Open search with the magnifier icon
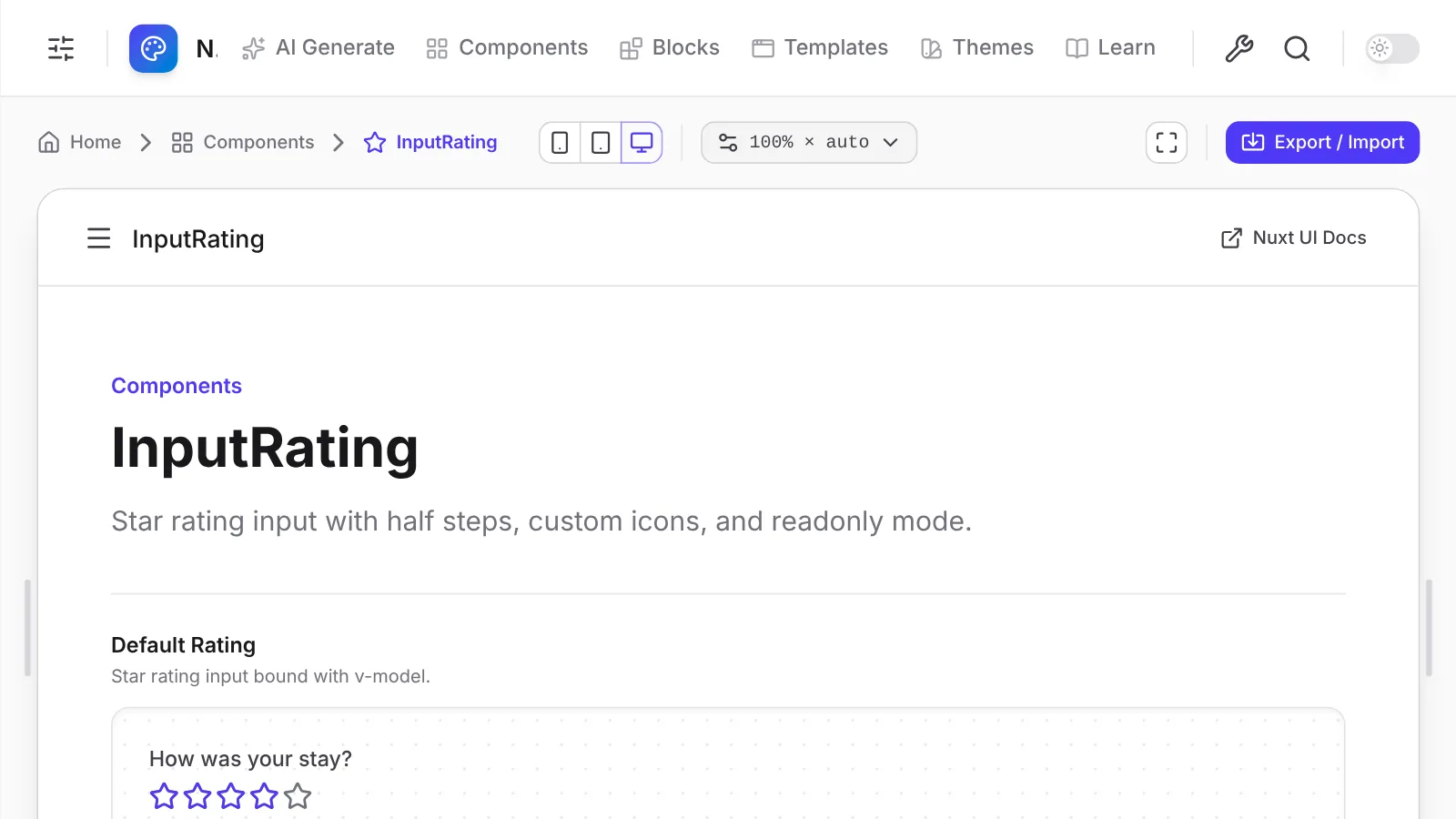 point(1297,48)
